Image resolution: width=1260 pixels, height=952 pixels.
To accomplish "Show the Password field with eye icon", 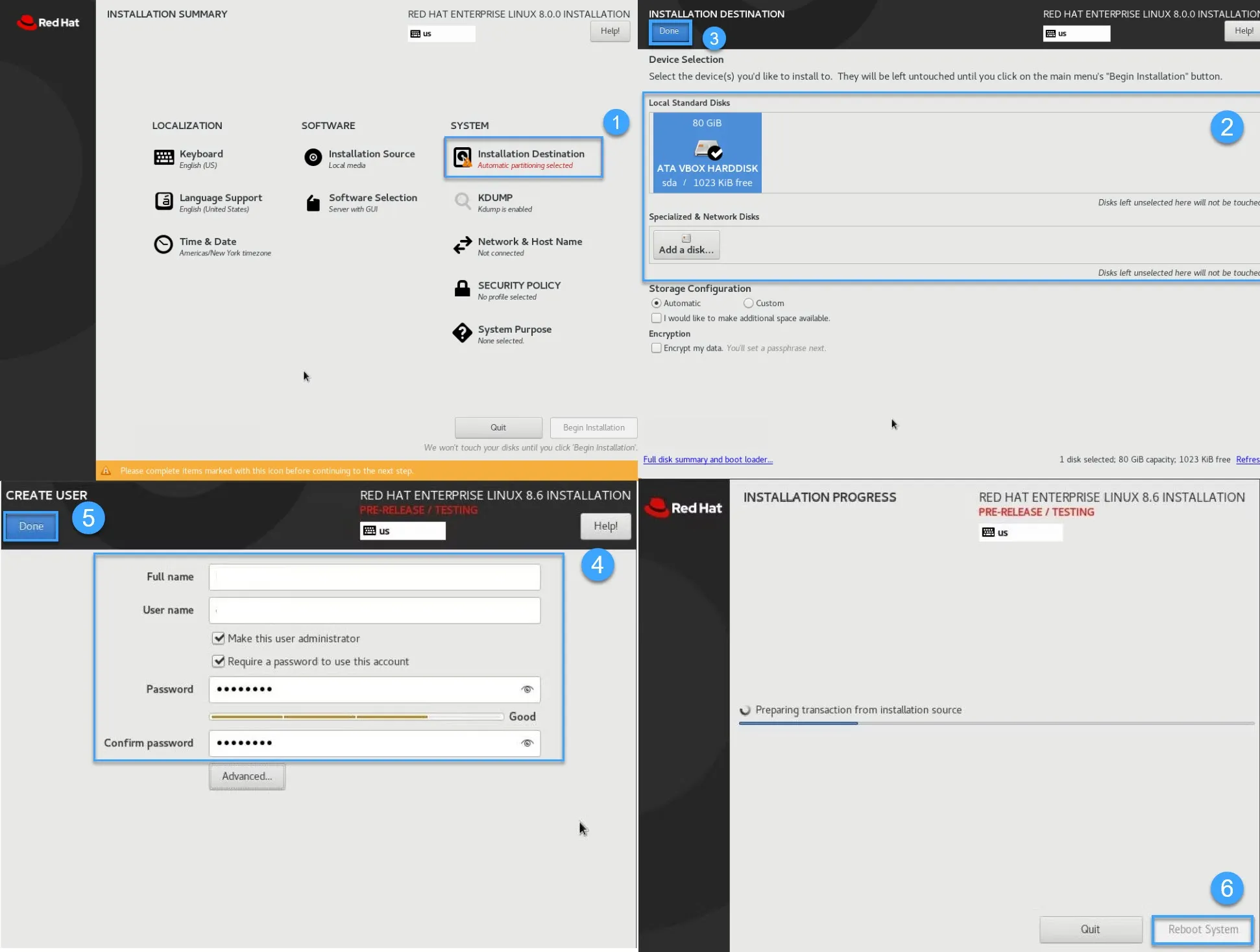I will (x=527, y=689).
